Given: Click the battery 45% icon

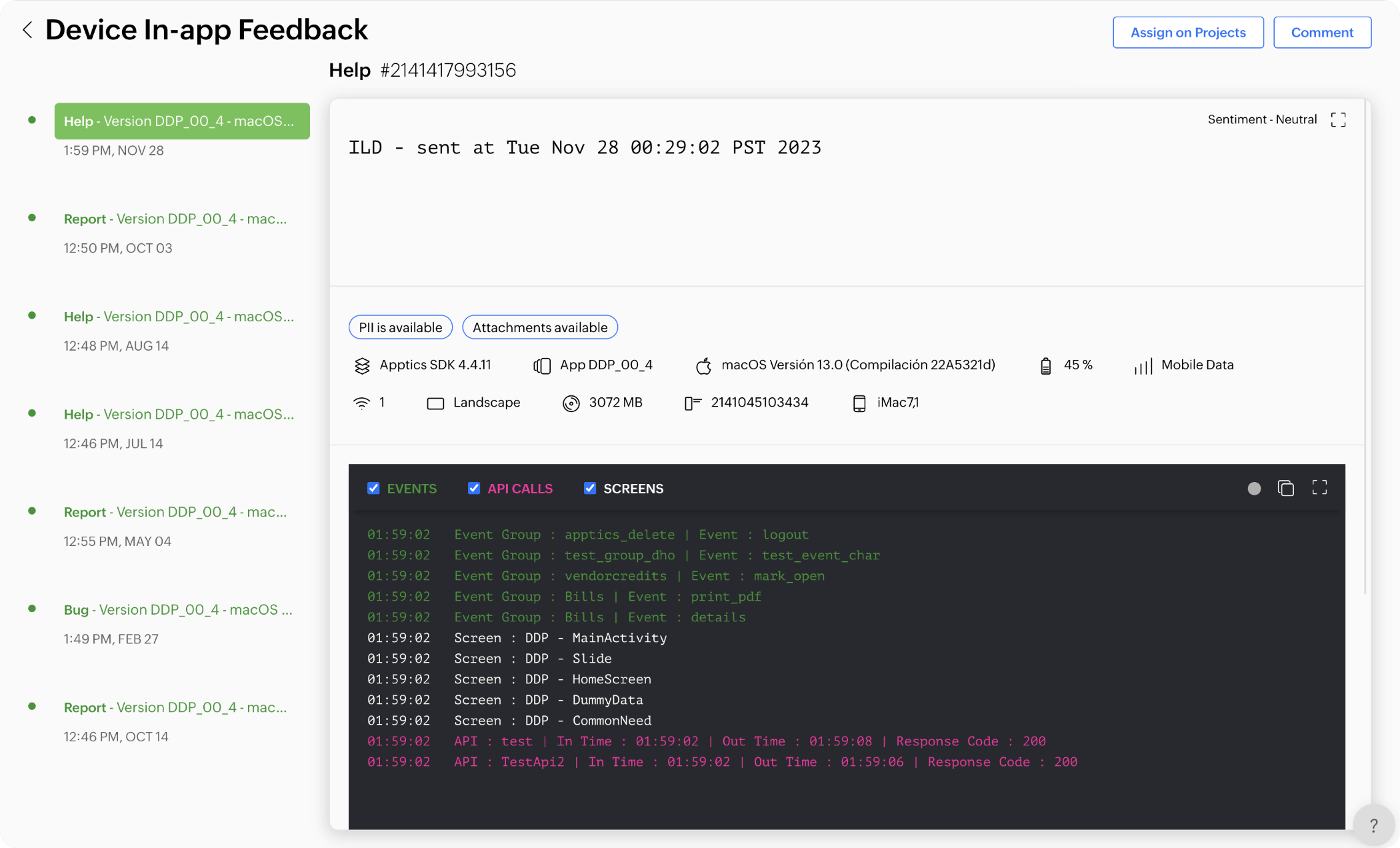Looking at the screenshot, I should point(1046,364).
